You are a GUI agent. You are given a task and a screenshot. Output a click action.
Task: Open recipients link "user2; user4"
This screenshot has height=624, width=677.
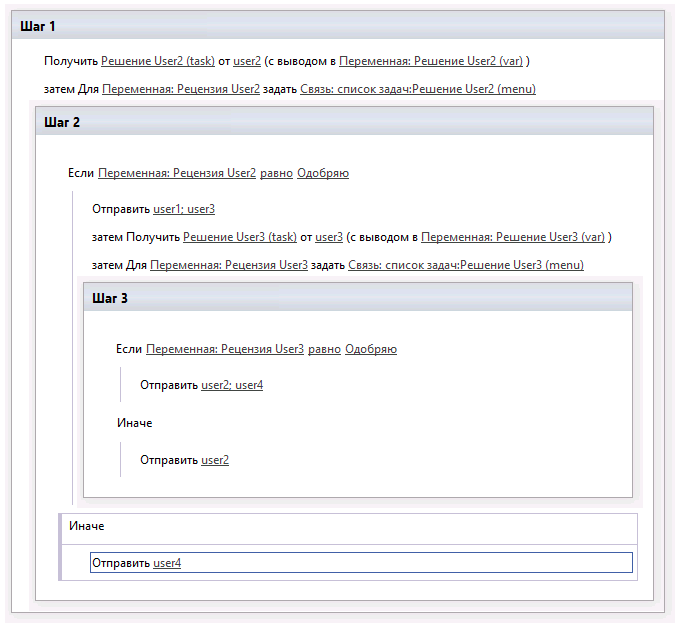[x=232, y=385]
